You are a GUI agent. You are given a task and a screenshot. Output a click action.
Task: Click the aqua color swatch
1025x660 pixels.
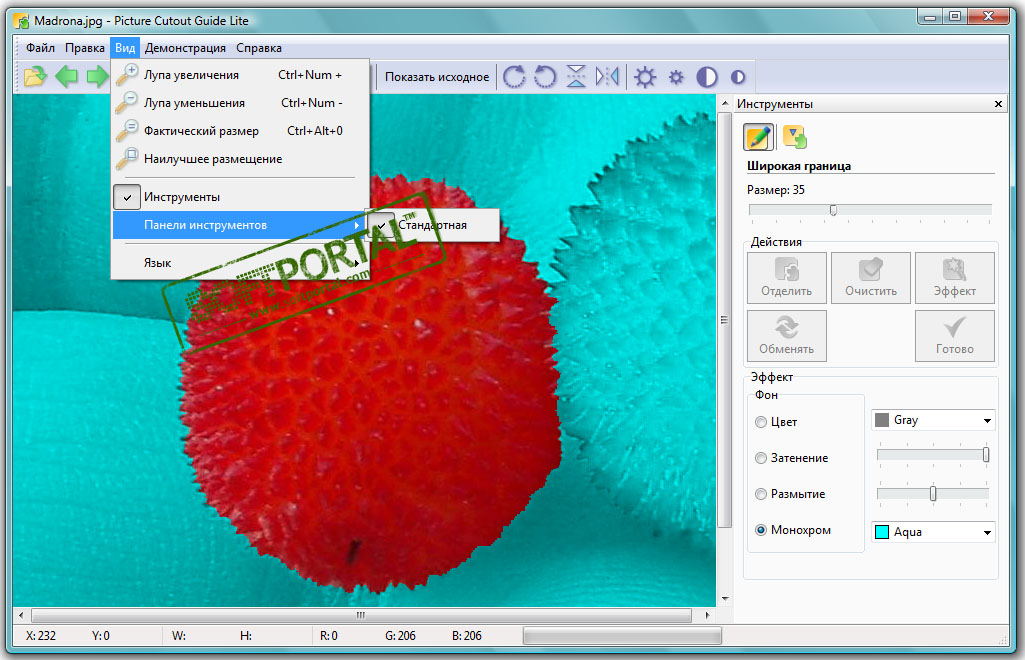(882, 532)
